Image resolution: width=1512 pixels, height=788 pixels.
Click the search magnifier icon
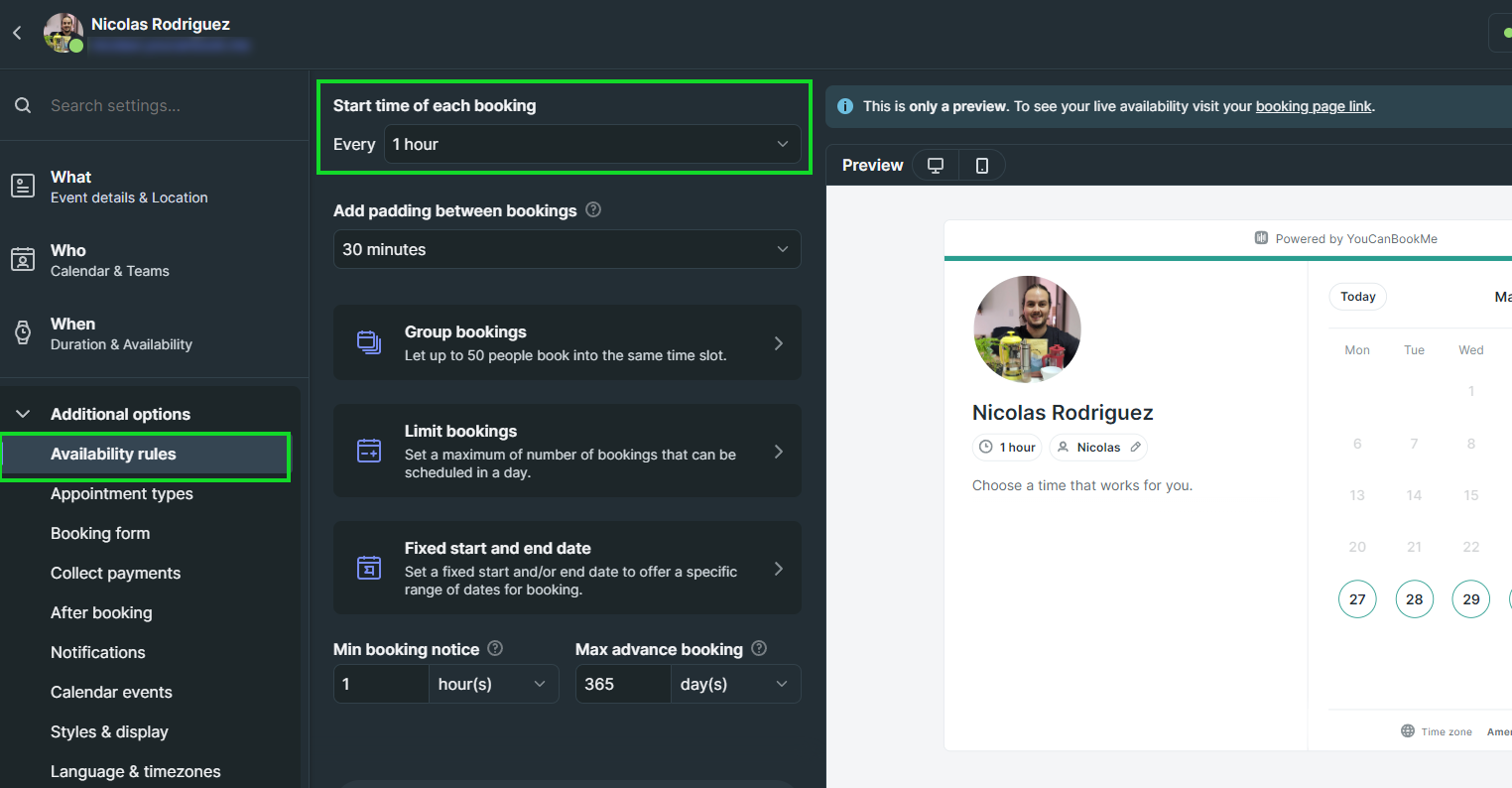tap(23, 105)
